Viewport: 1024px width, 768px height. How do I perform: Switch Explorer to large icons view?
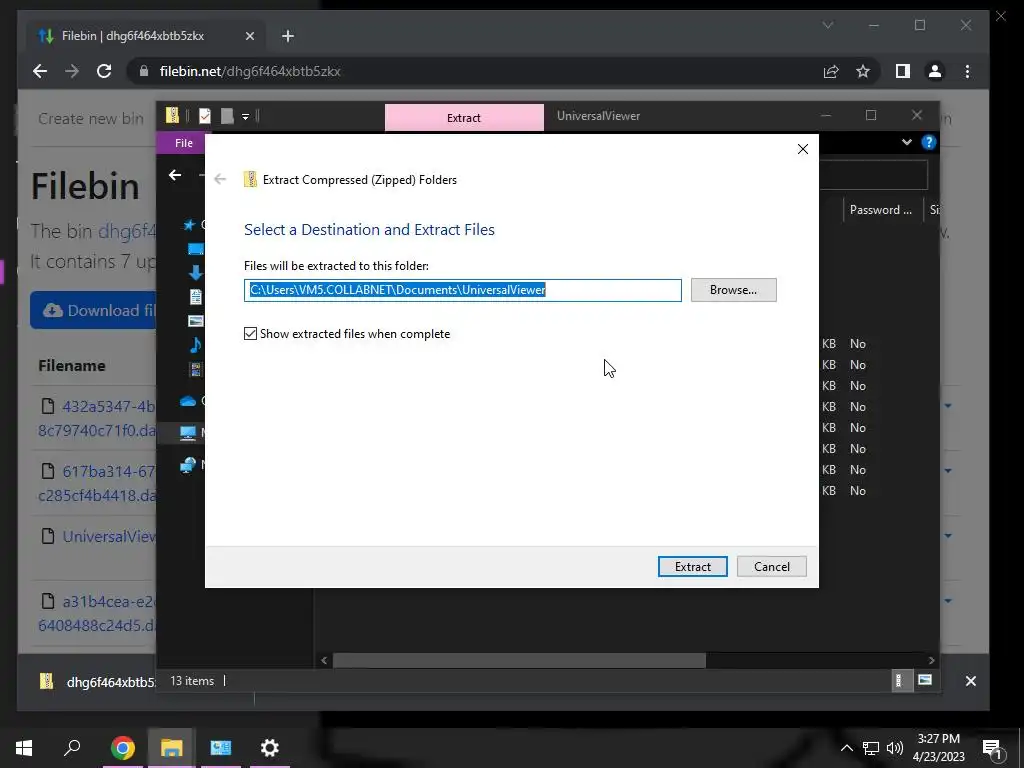click(x=925, y=680)
